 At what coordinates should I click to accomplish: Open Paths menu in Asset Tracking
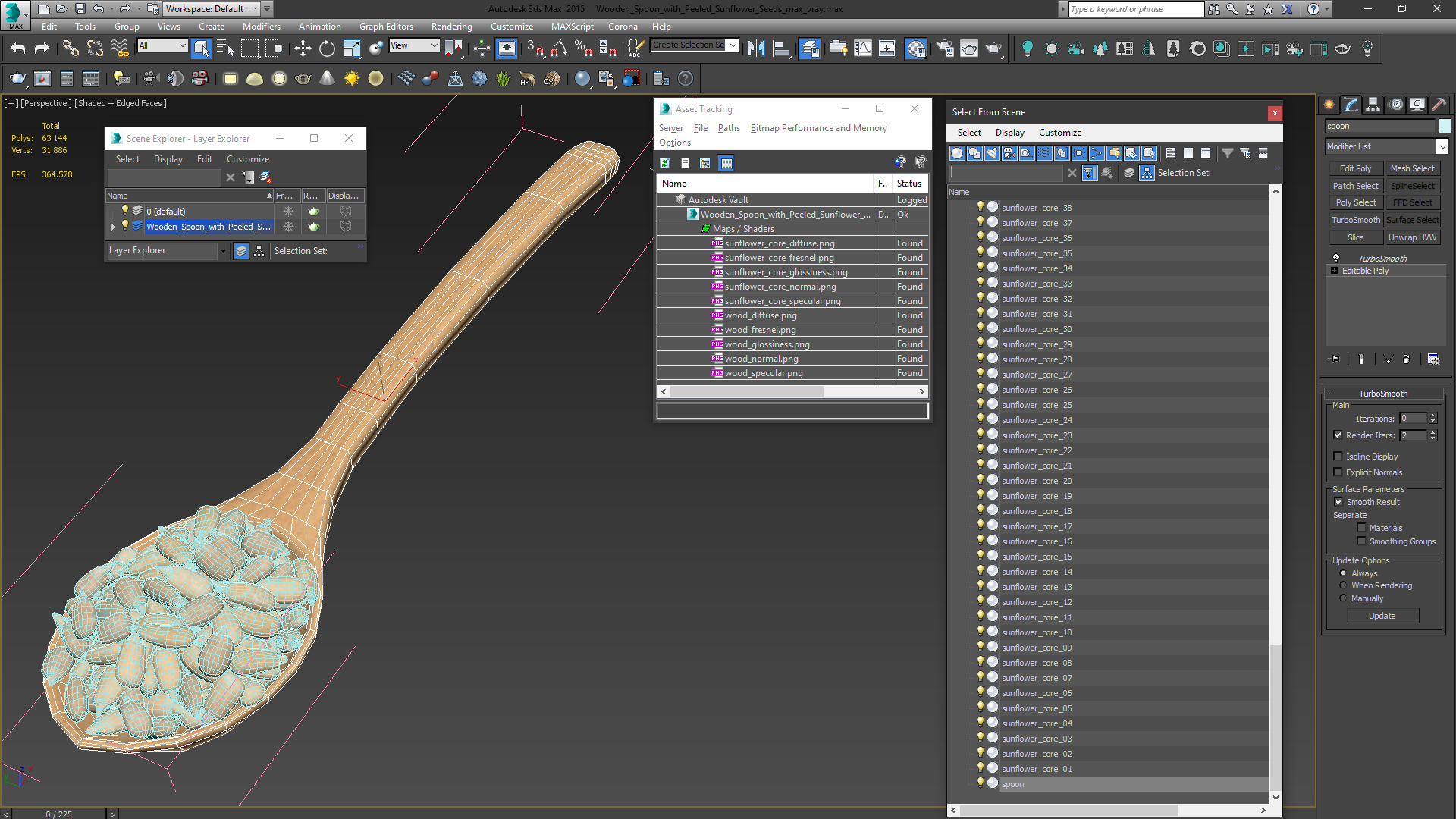pos(729,128)
